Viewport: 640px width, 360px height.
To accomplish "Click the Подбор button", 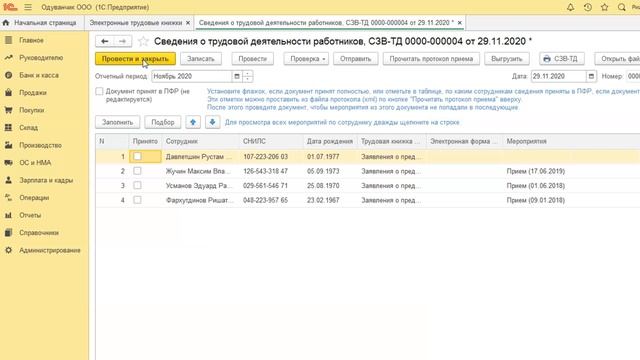I will [162, 122].
